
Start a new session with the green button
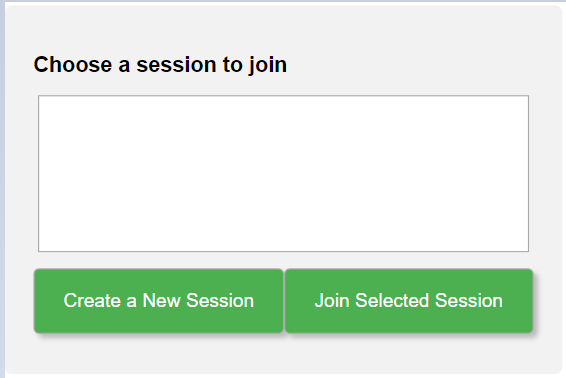click(158, 301)
